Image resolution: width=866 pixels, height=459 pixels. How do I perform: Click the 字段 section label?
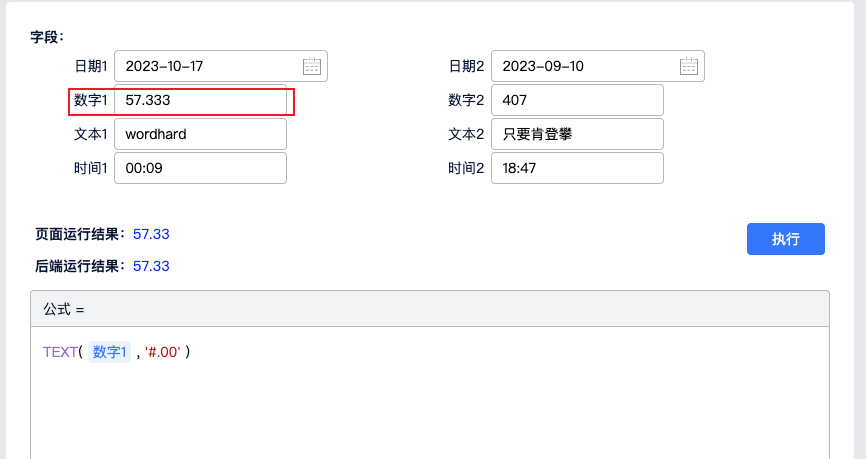click(x=47, y=36)
